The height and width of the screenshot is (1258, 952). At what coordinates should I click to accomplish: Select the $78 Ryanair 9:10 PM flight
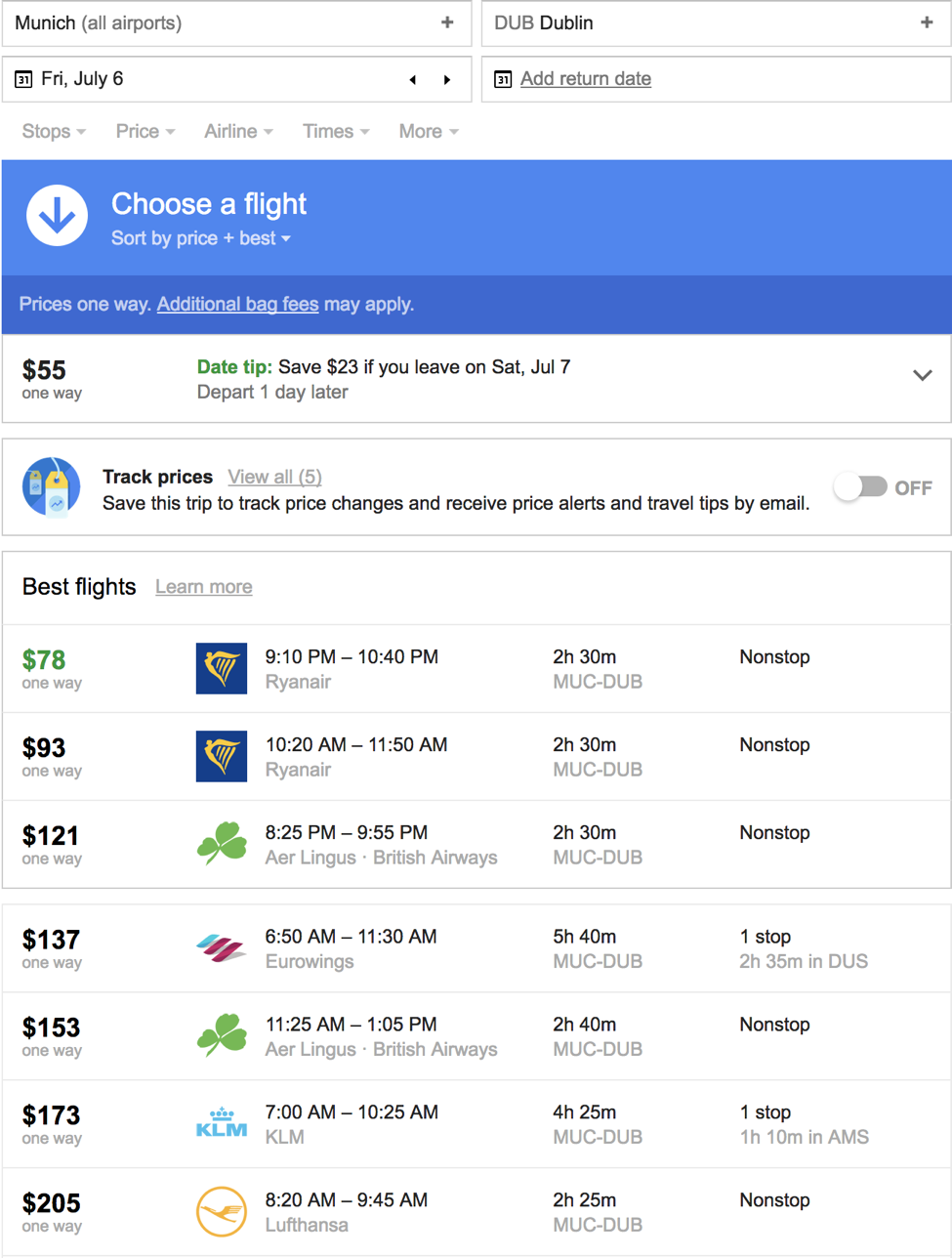[x=476, y=669]
